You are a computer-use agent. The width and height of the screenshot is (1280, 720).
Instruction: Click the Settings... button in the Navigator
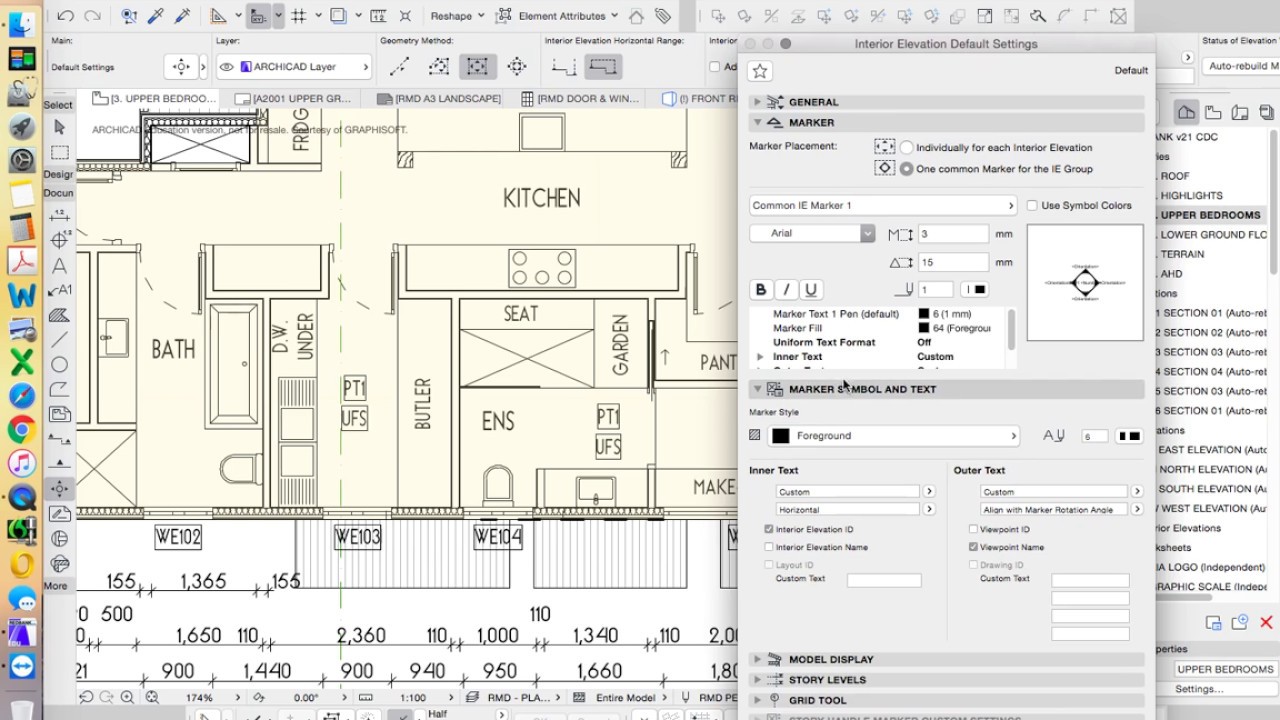[x=1199, y=689]
